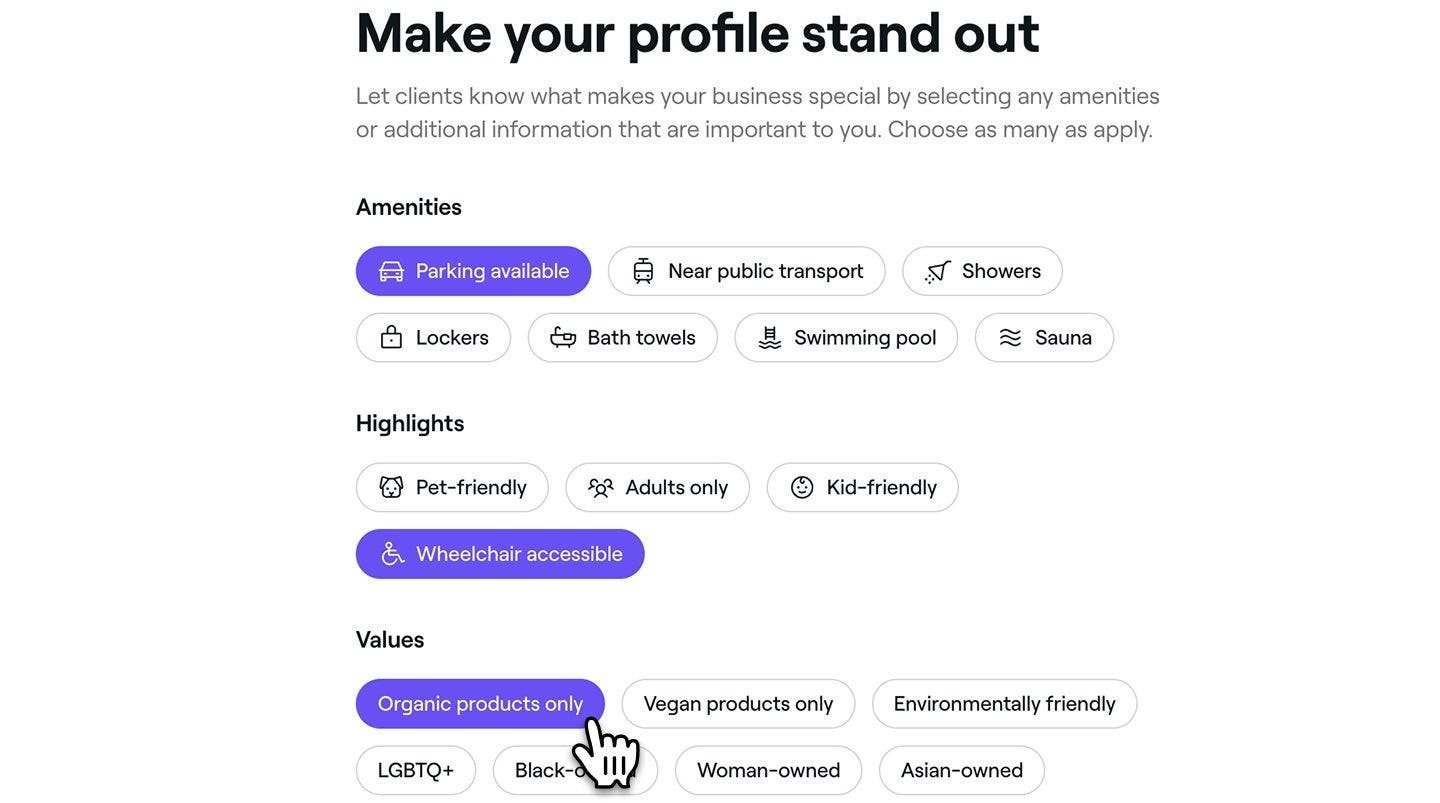Viewport: 1440px width, 803px height.
Task: Click the train icon for public transport
Action: click(x=643, y=271)
